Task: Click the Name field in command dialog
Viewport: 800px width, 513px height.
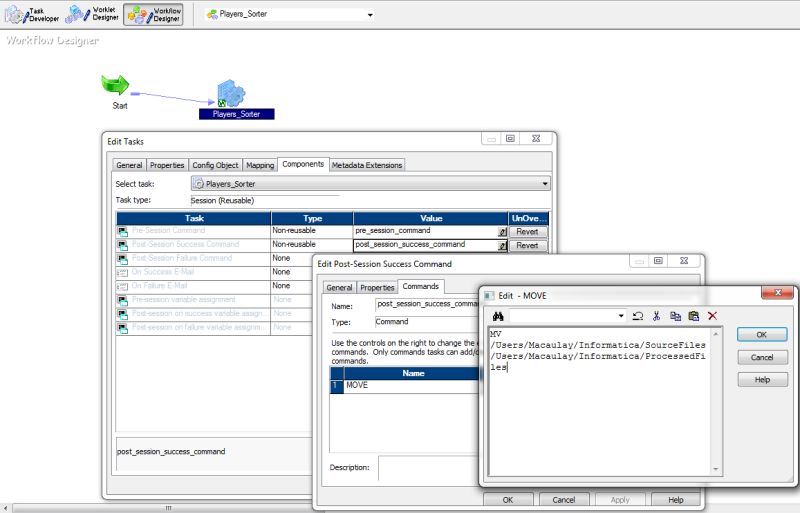Action: tap(428, 304)
